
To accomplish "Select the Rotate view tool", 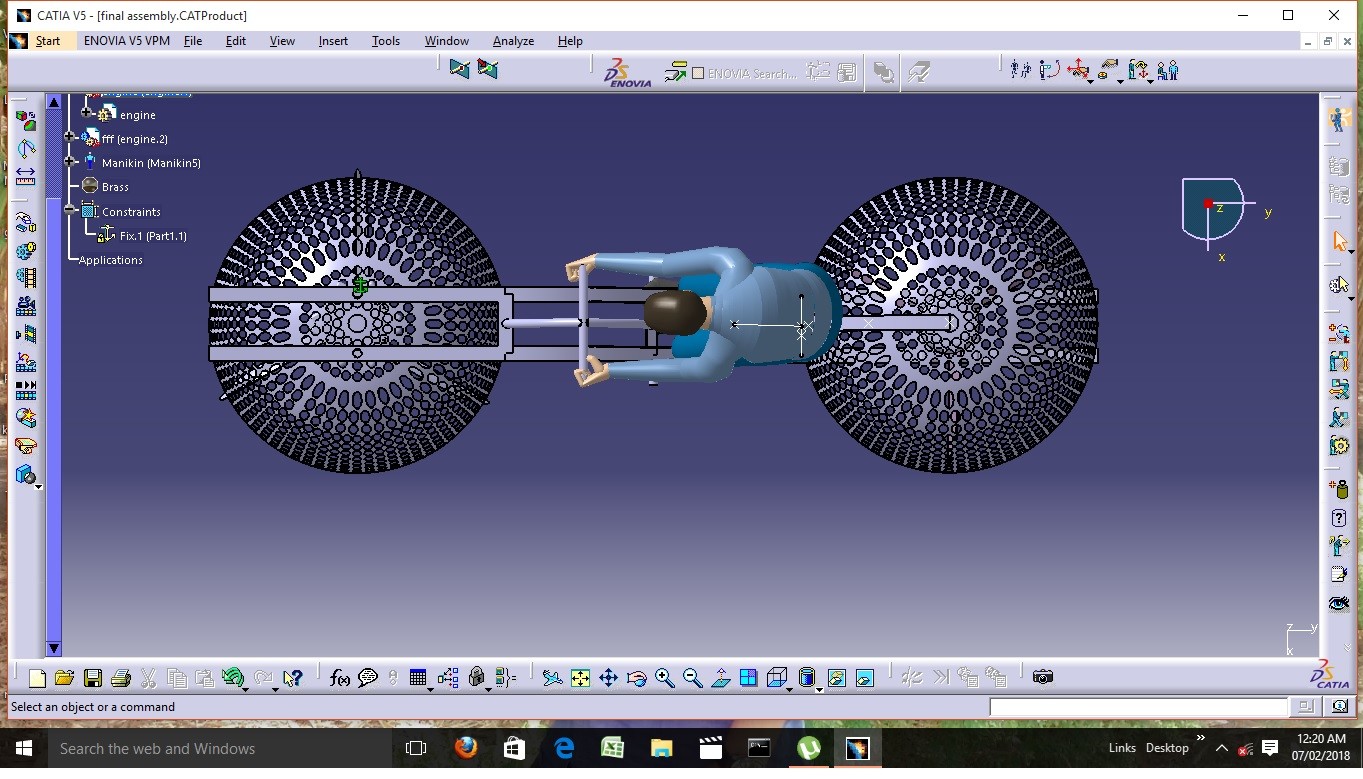I will [x=636, y=678].
